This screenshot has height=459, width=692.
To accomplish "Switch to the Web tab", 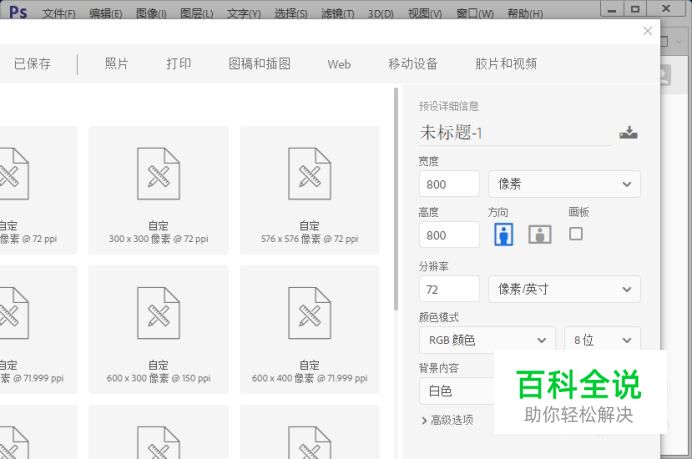I will [x=339, y=64].
